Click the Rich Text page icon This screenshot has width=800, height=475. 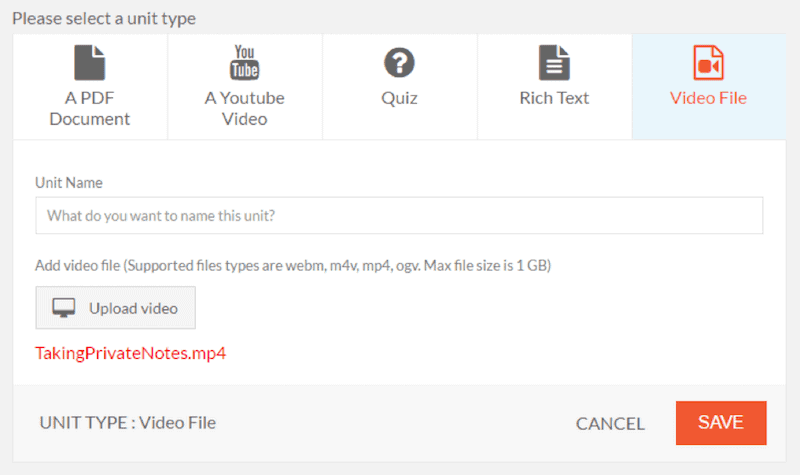coord(554,63)
